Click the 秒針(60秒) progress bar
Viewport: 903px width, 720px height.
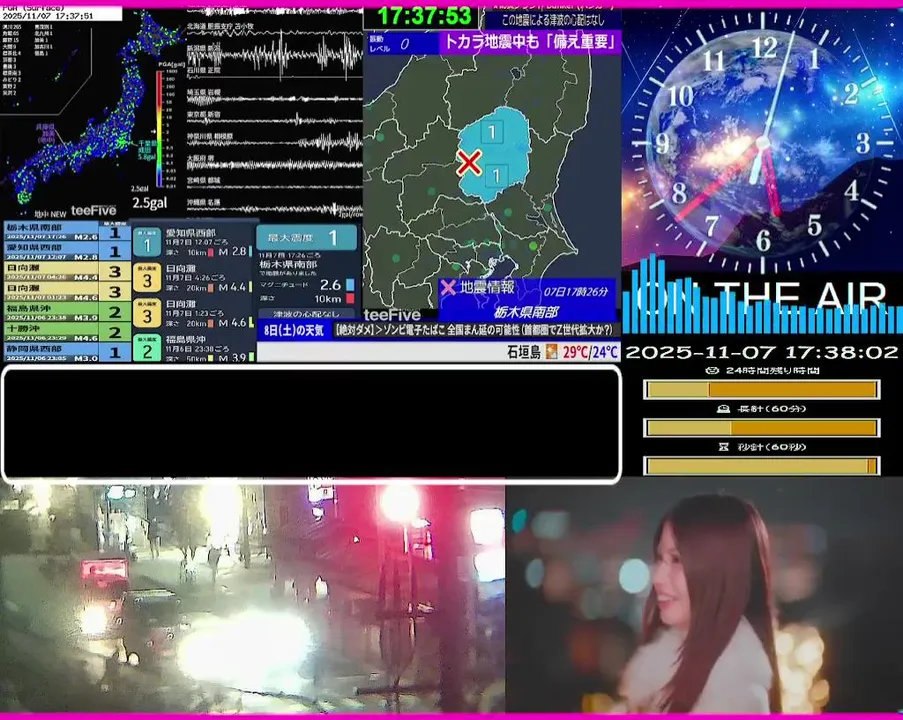point(761,465)
